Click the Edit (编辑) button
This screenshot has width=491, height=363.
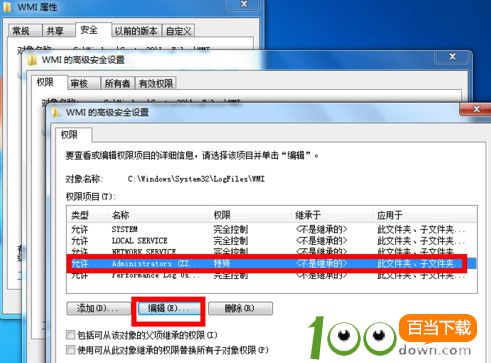(x=168, y=308)
